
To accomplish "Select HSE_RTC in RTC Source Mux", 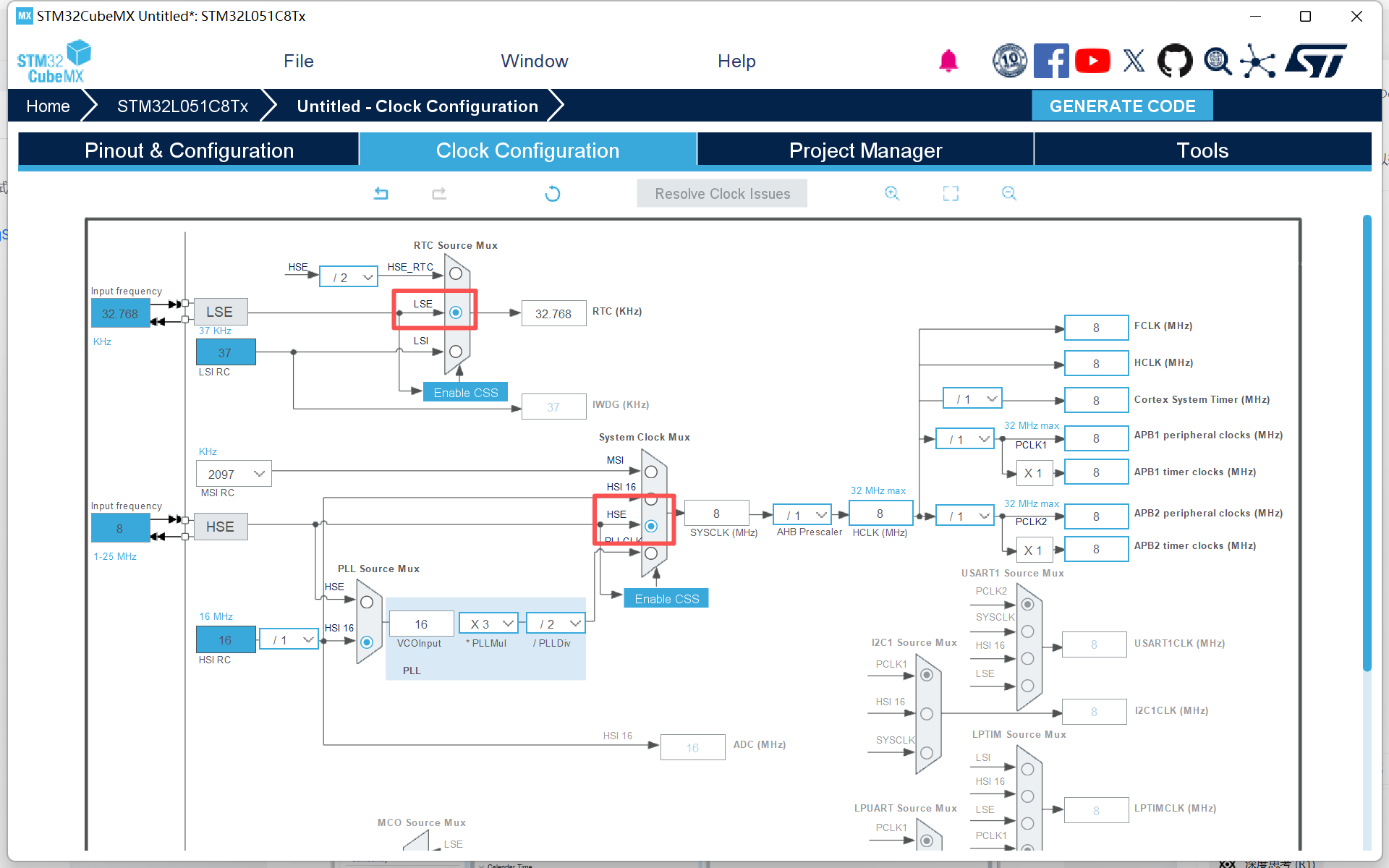I will 456,273.
